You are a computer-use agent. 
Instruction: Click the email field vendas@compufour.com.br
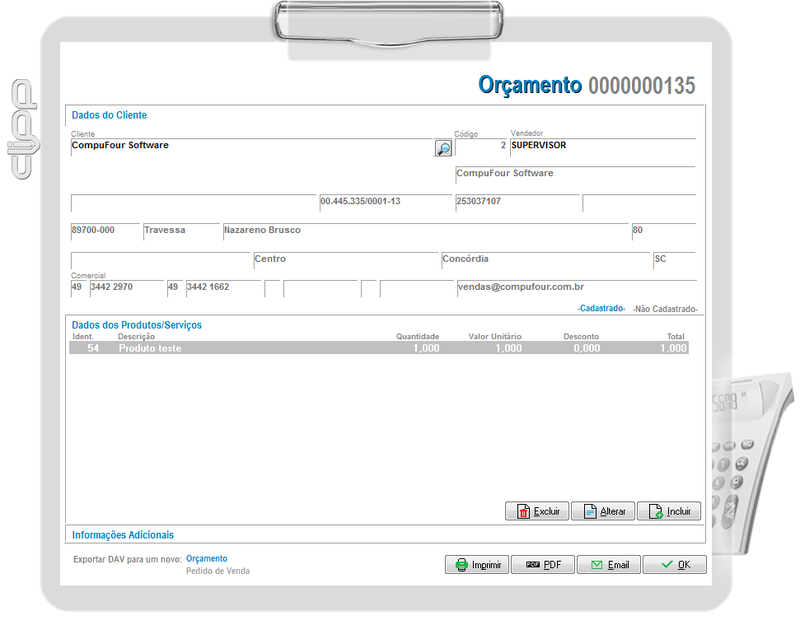575,287
